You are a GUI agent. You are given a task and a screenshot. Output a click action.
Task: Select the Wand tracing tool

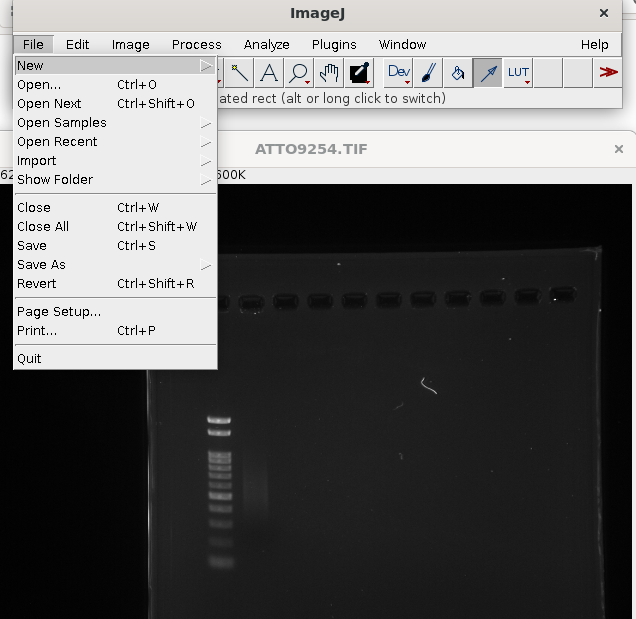point(239,73)
